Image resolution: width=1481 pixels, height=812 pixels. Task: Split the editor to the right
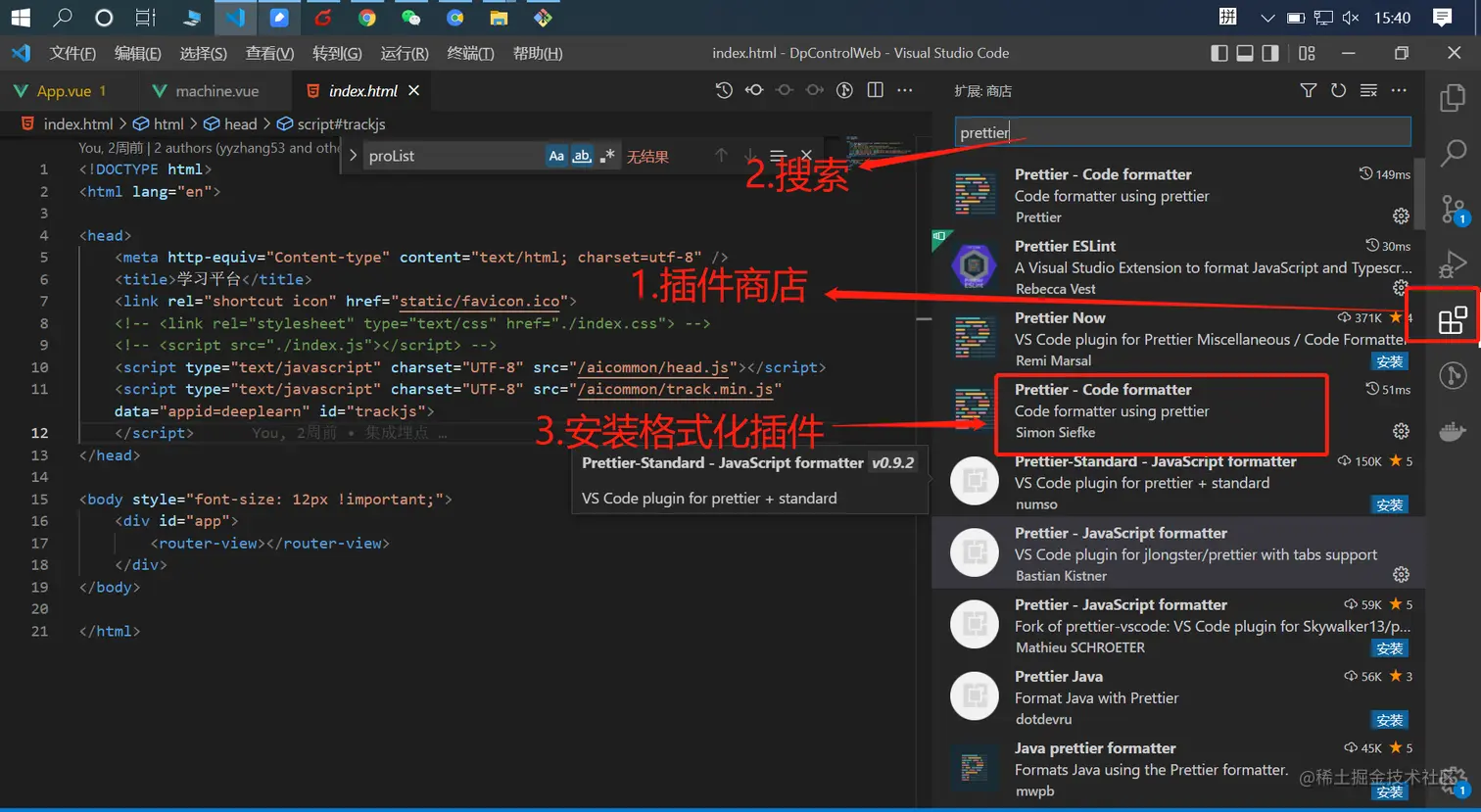876,90
